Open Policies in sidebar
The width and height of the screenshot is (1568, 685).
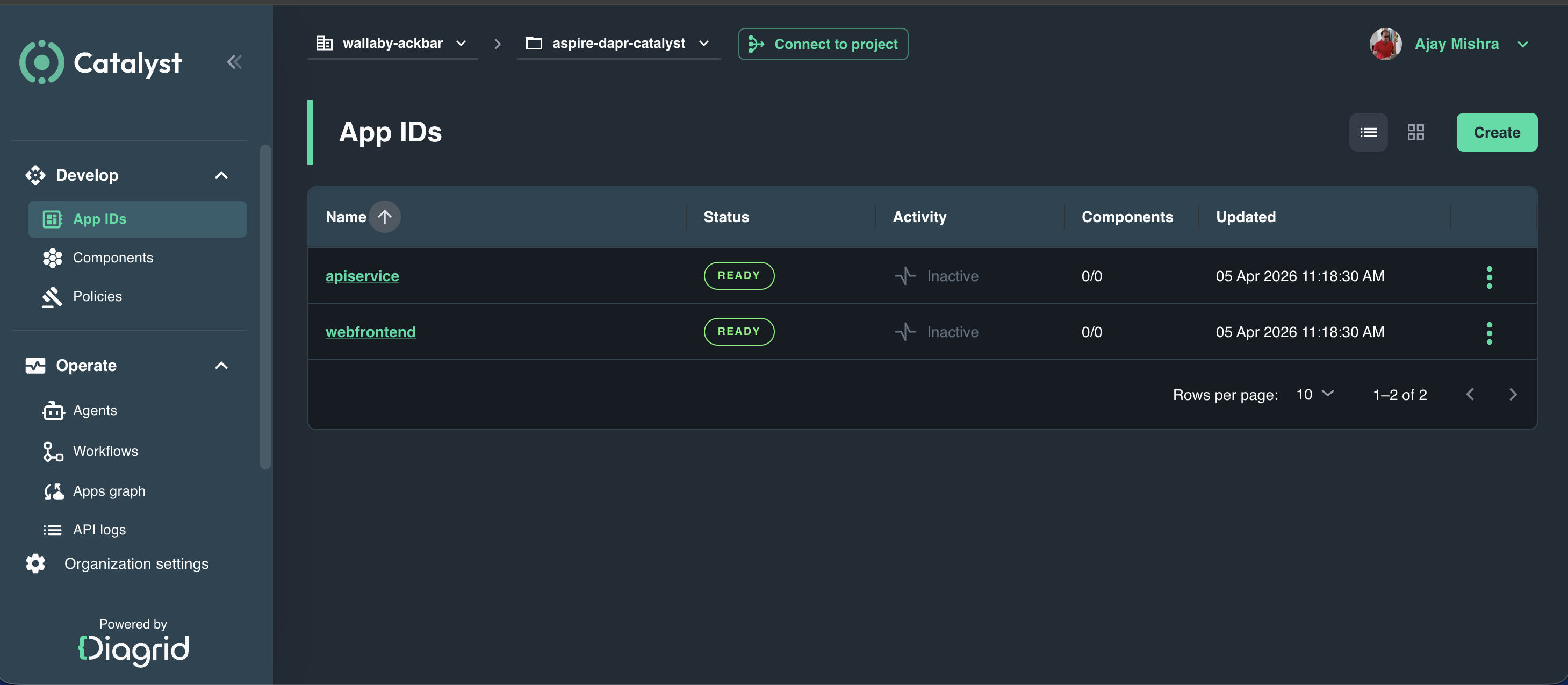(x=97, y=297)
